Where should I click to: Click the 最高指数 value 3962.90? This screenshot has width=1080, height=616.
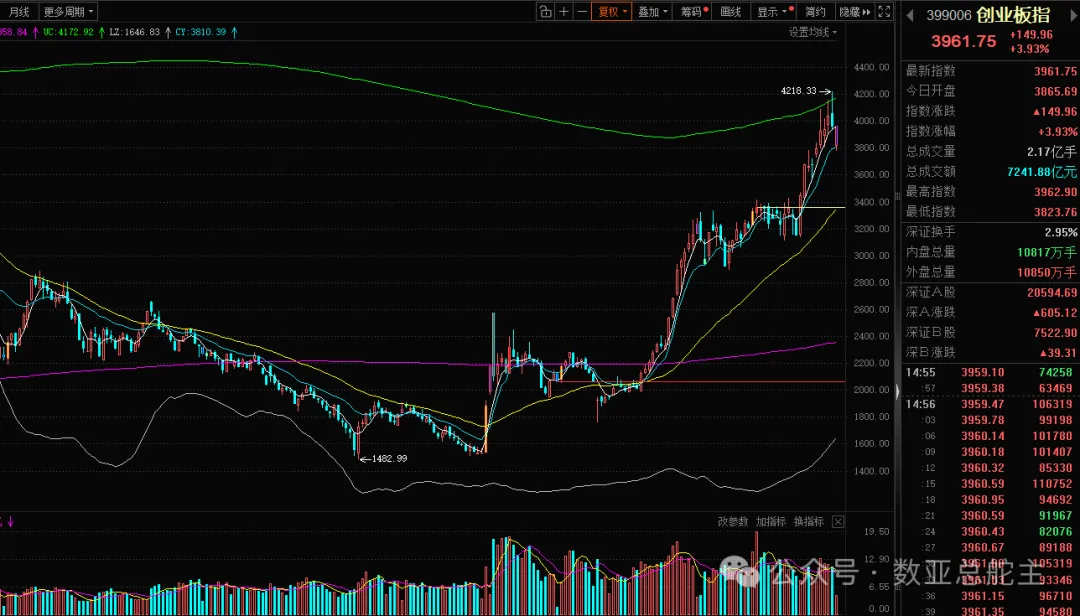pos(1055,192)
